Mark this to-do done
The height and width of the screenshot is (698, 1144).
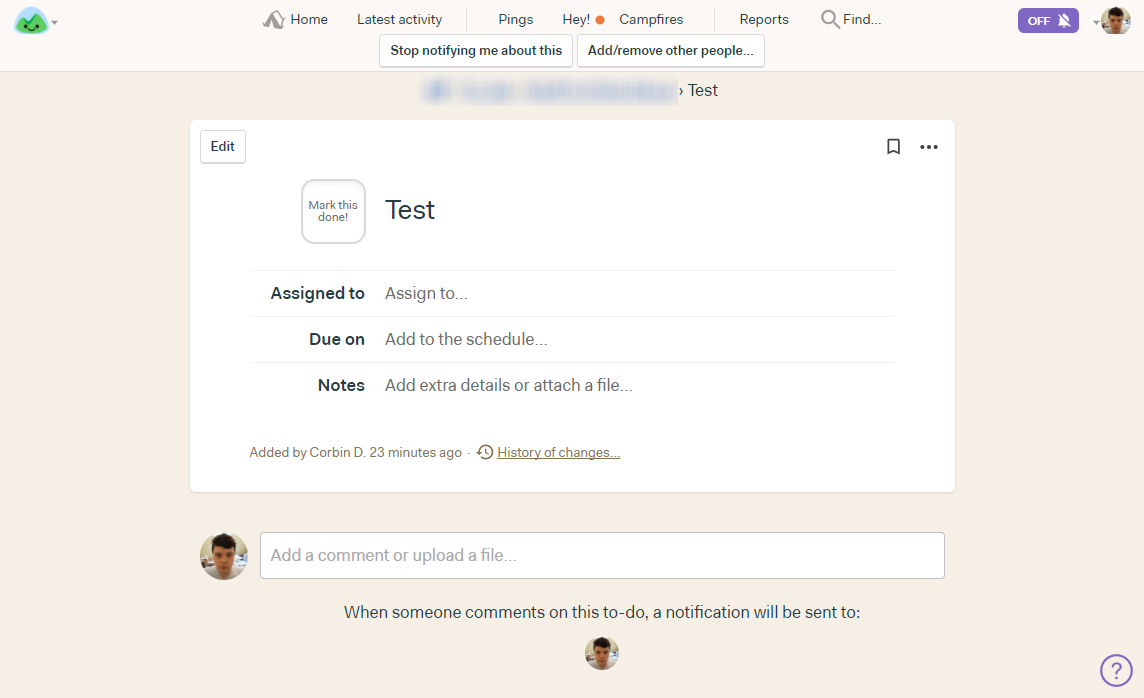(333, 211)
